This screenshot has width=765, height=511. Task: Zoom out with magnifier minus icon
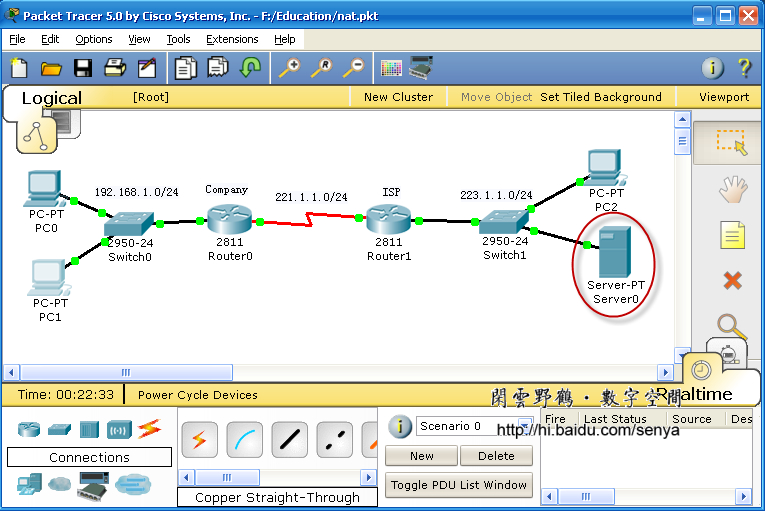coord(354,68)
